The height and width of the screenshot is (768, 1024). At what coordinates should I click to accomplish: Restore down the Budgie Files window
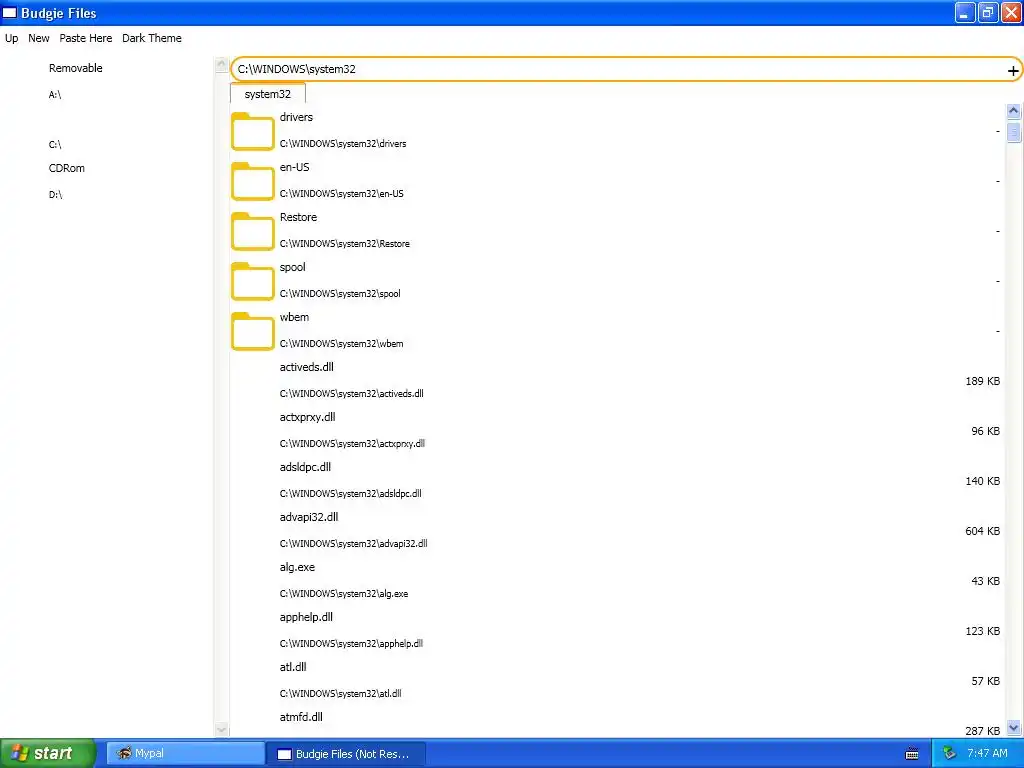click(987, 12)
